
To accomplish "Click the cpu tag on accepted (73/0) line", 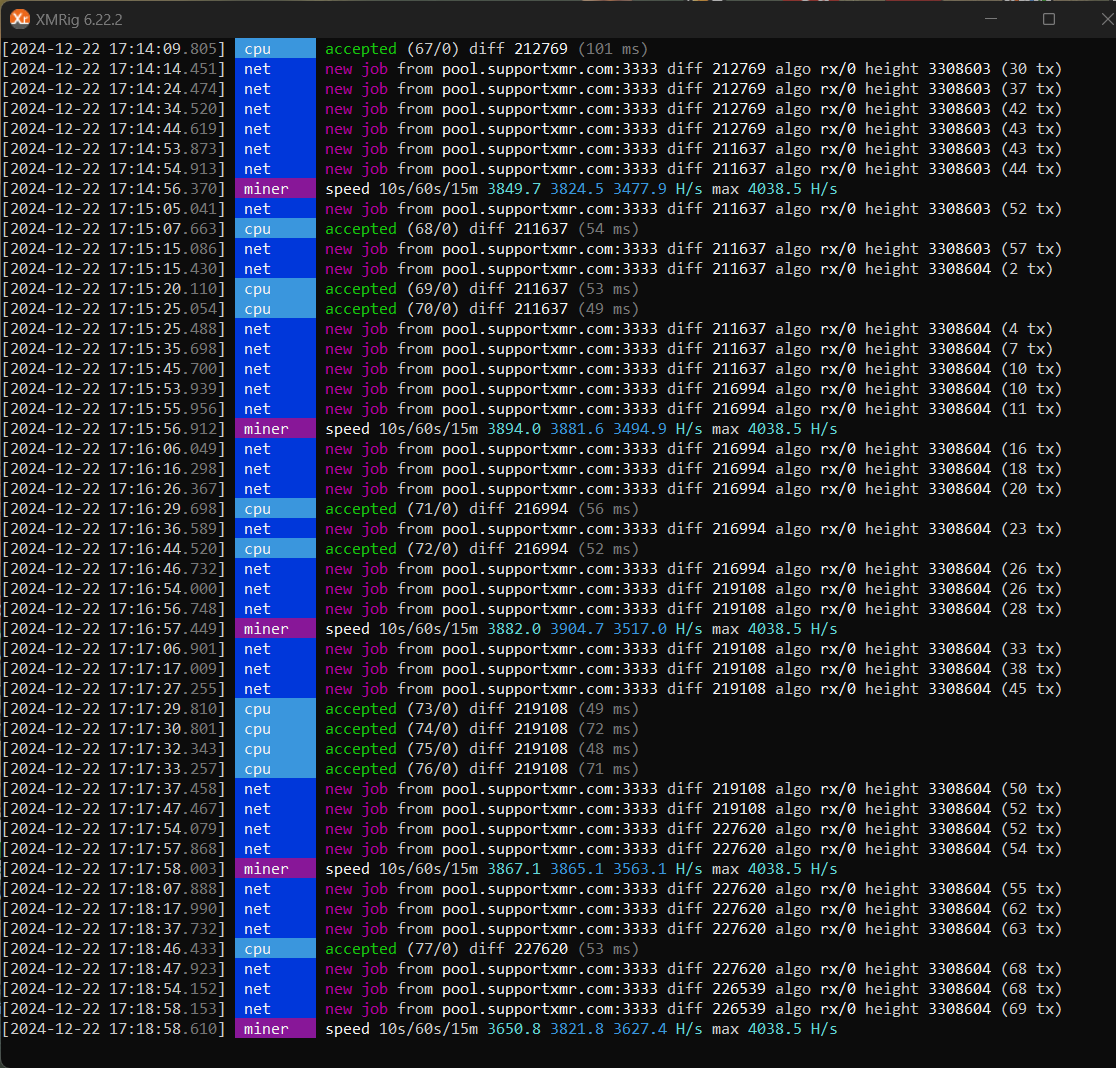I will coord(257,709).
